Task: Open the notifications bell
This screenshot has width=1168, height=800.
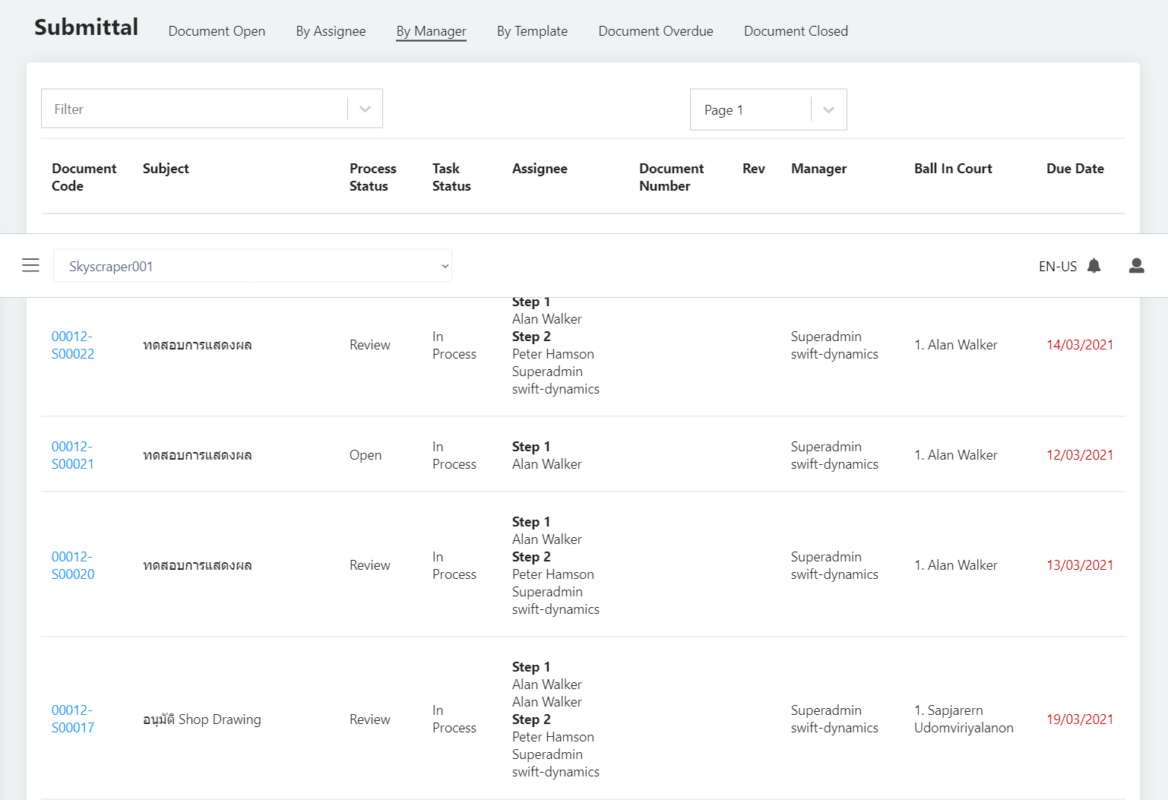Action: pos(1093,265)
